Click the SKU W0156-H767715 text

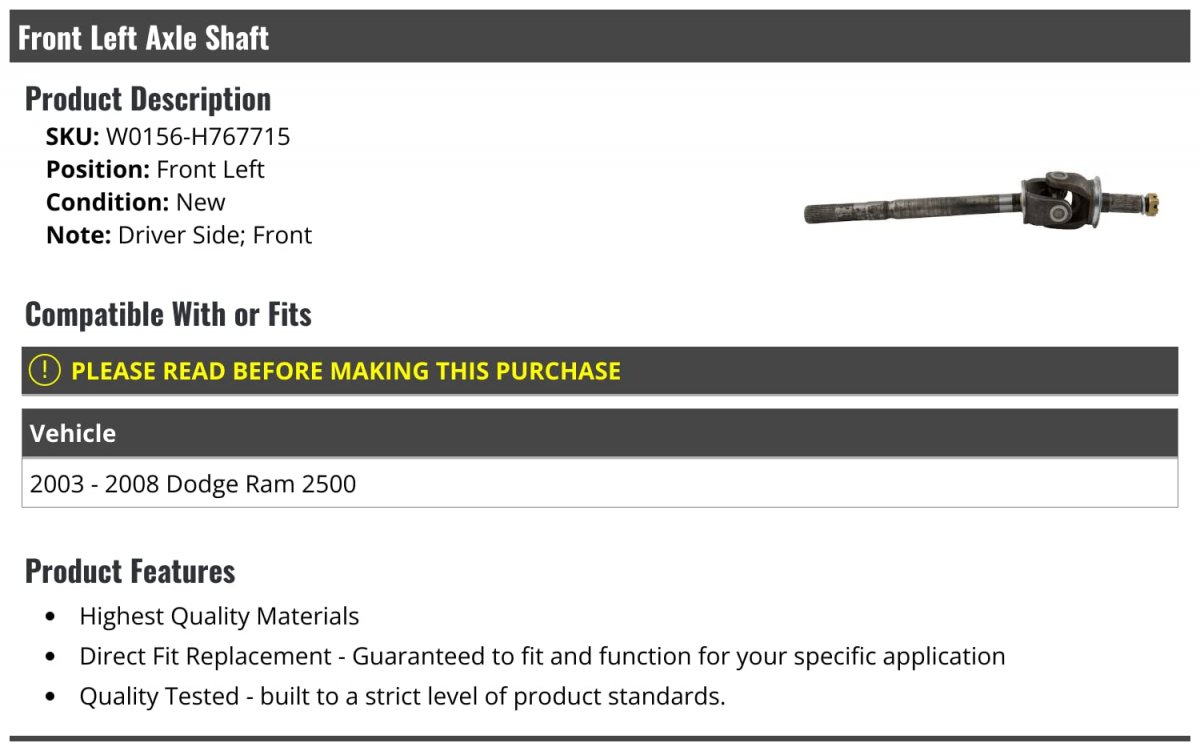pyautogui.click(x=168, y=137)
